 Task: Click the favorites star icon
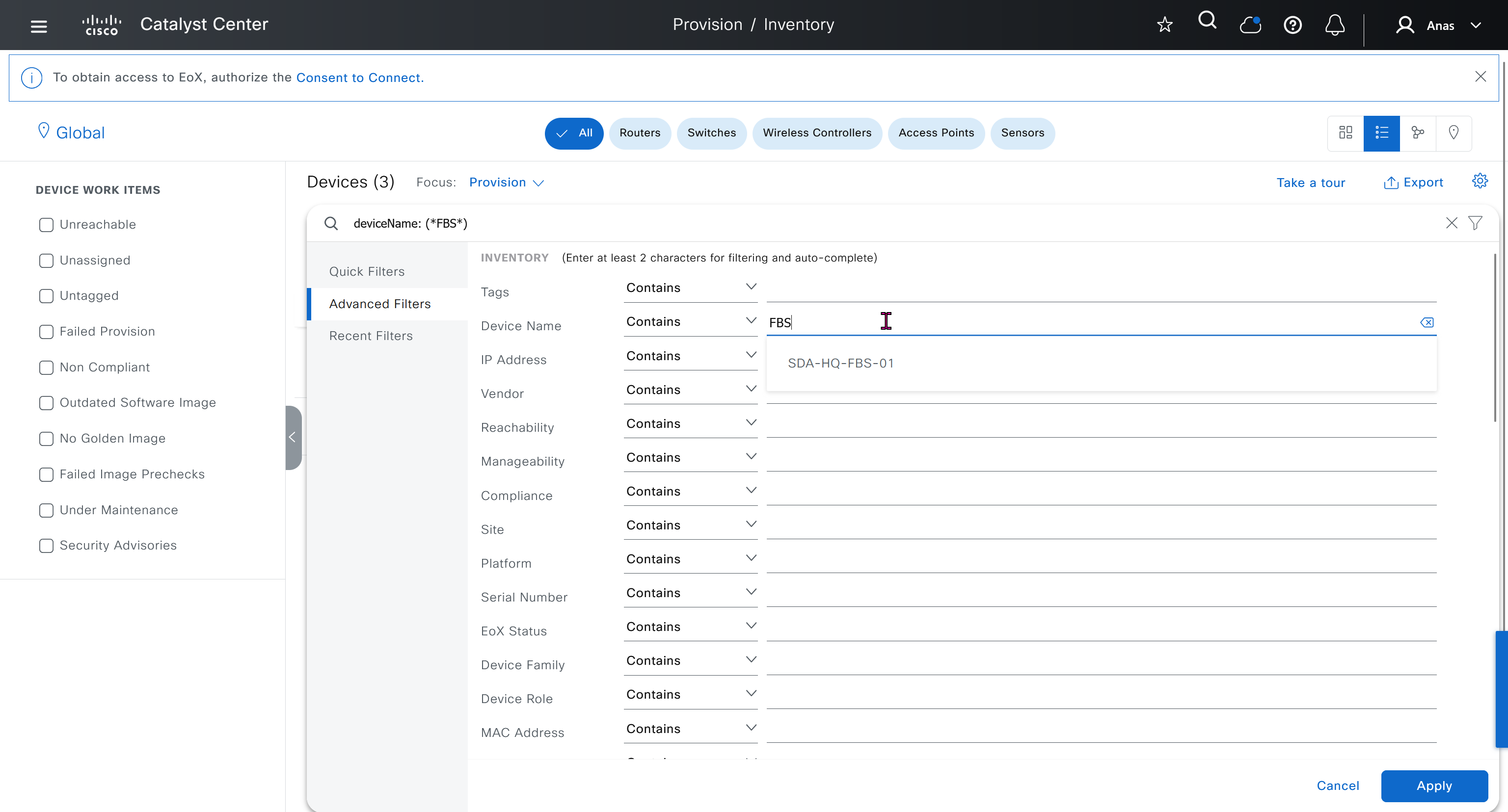click(1164, 25)
